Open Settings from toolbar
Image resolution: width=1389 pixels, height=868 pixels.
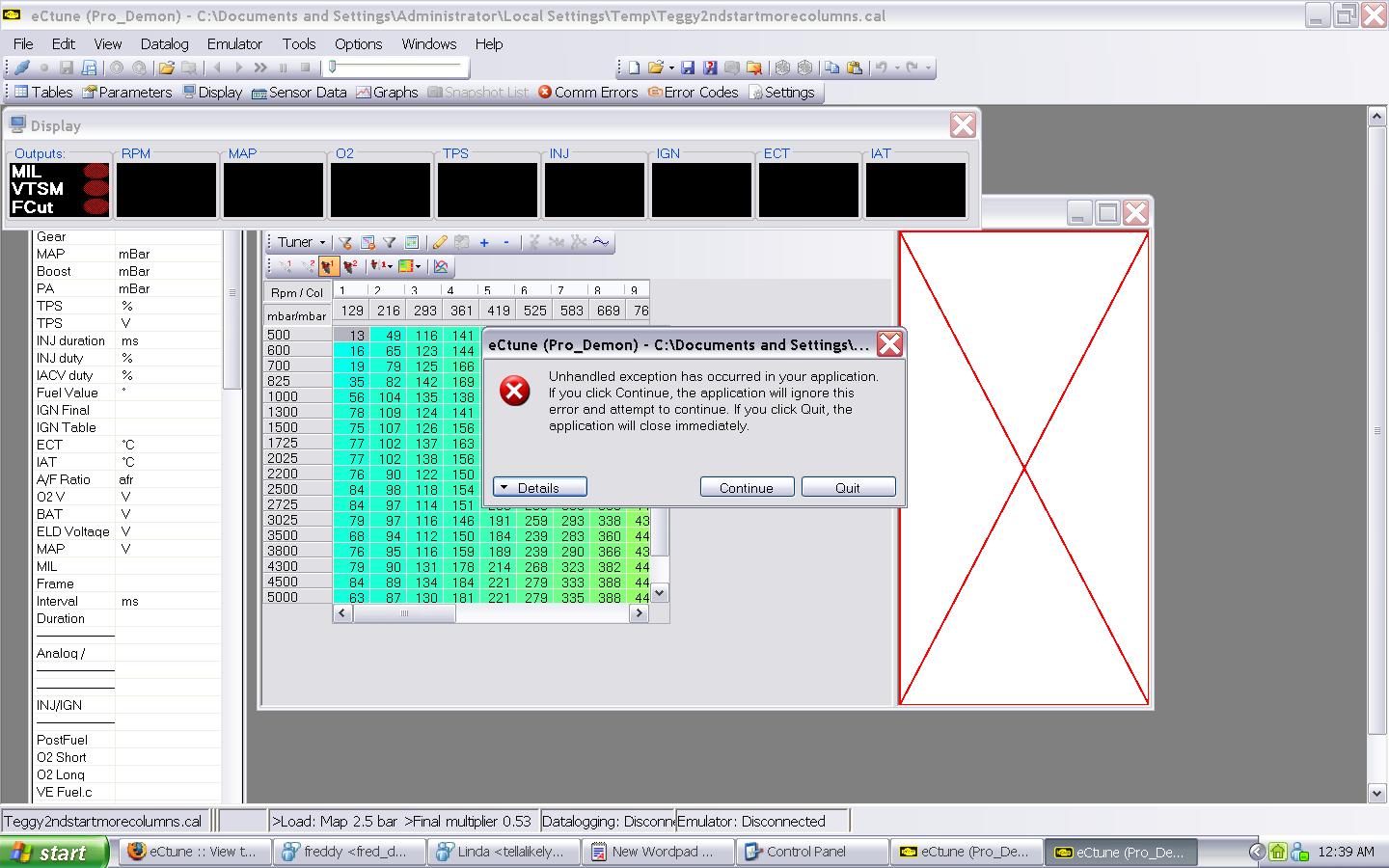coord(782,93)
